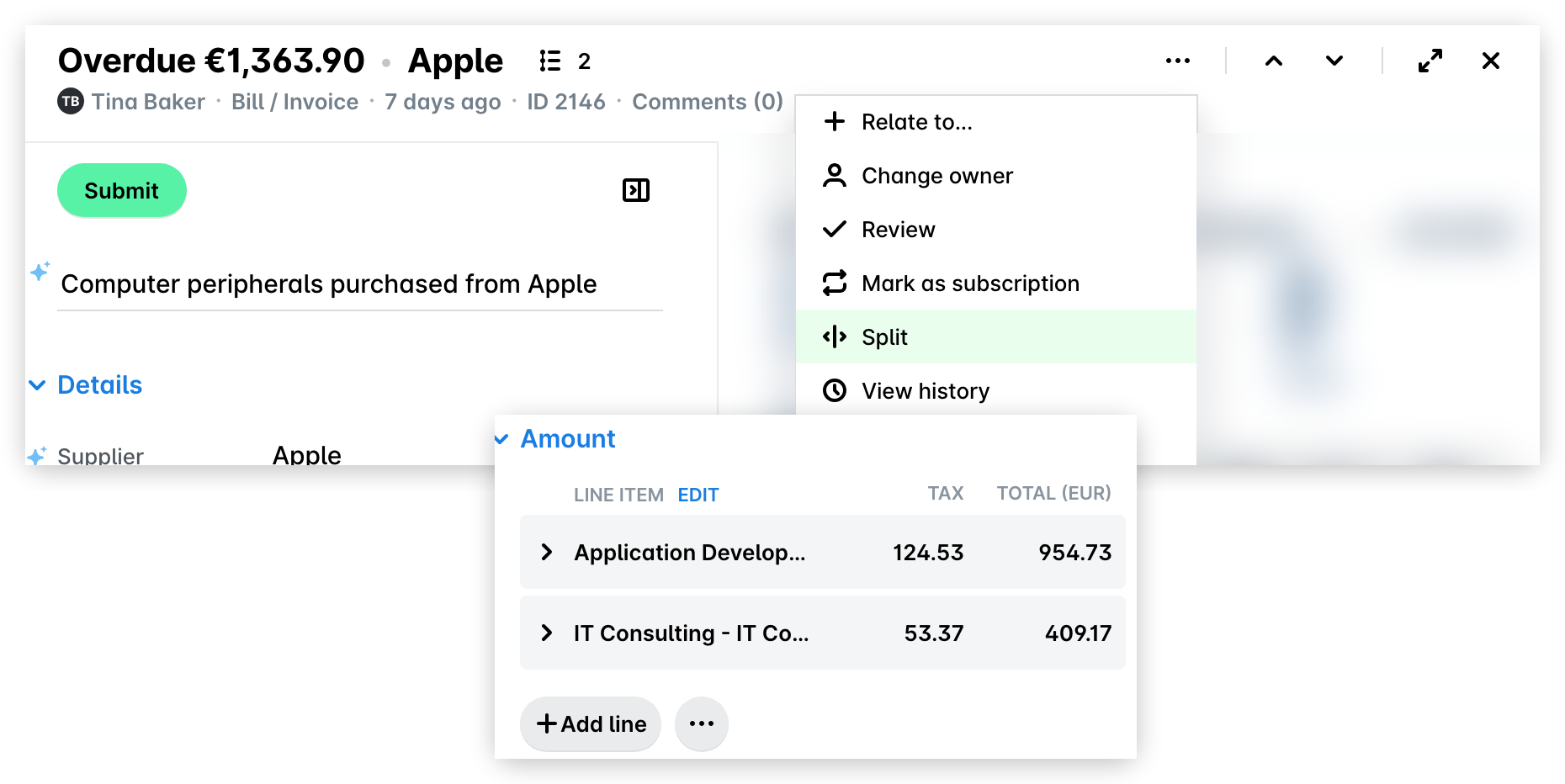Click the ID 2146 text
This screenshot has height=784, width=1565.
pos(566,101)
